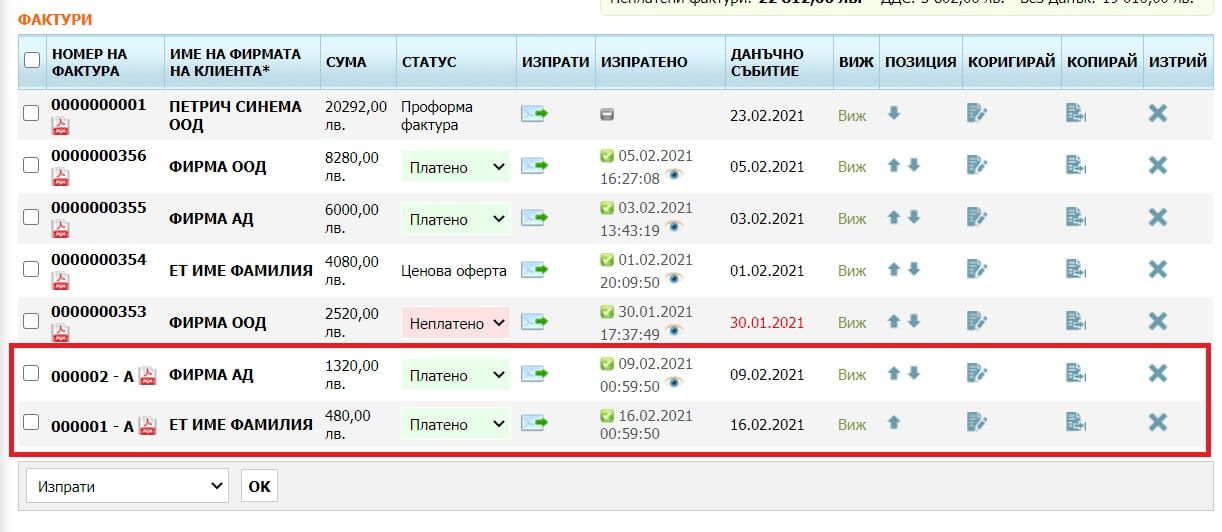Open PDF icon for invoice 0000000001
Image resolution: width=1222 pixels, height=532 pixels.
pos(61,126)
